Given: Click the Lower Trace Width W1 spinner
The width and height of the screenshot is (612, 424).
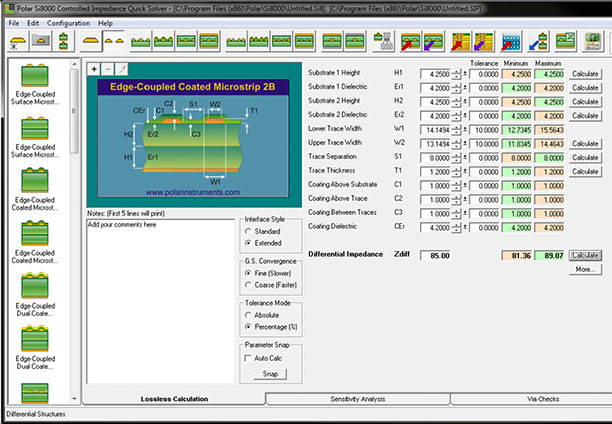Looking at the screenshot, I should tap(457, 130).
